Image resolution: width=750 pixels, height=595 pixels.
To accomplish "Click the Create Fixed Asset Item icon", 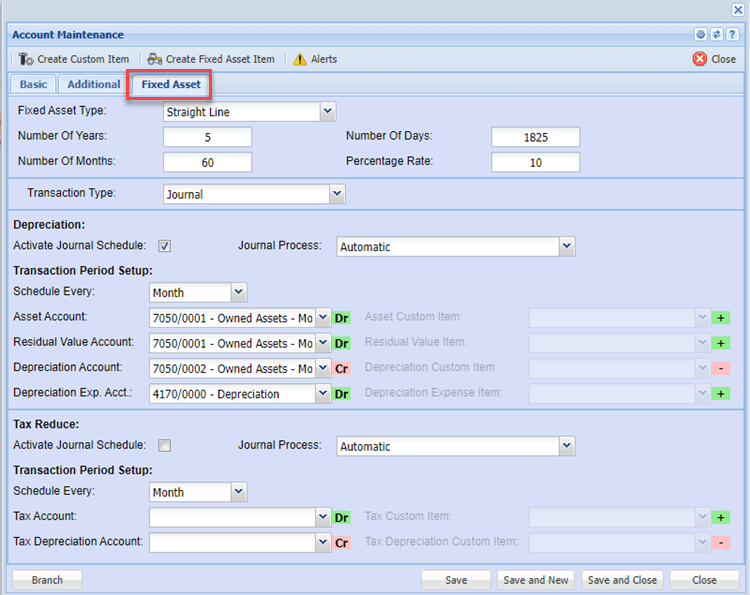I will [155, 59].
